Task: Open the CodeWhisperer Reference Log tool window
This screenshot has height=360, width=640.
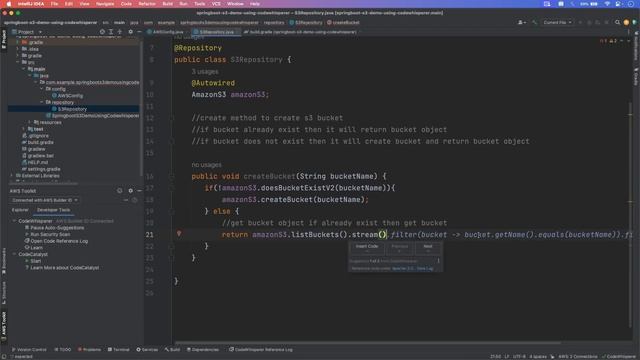Action: point(260,350)
